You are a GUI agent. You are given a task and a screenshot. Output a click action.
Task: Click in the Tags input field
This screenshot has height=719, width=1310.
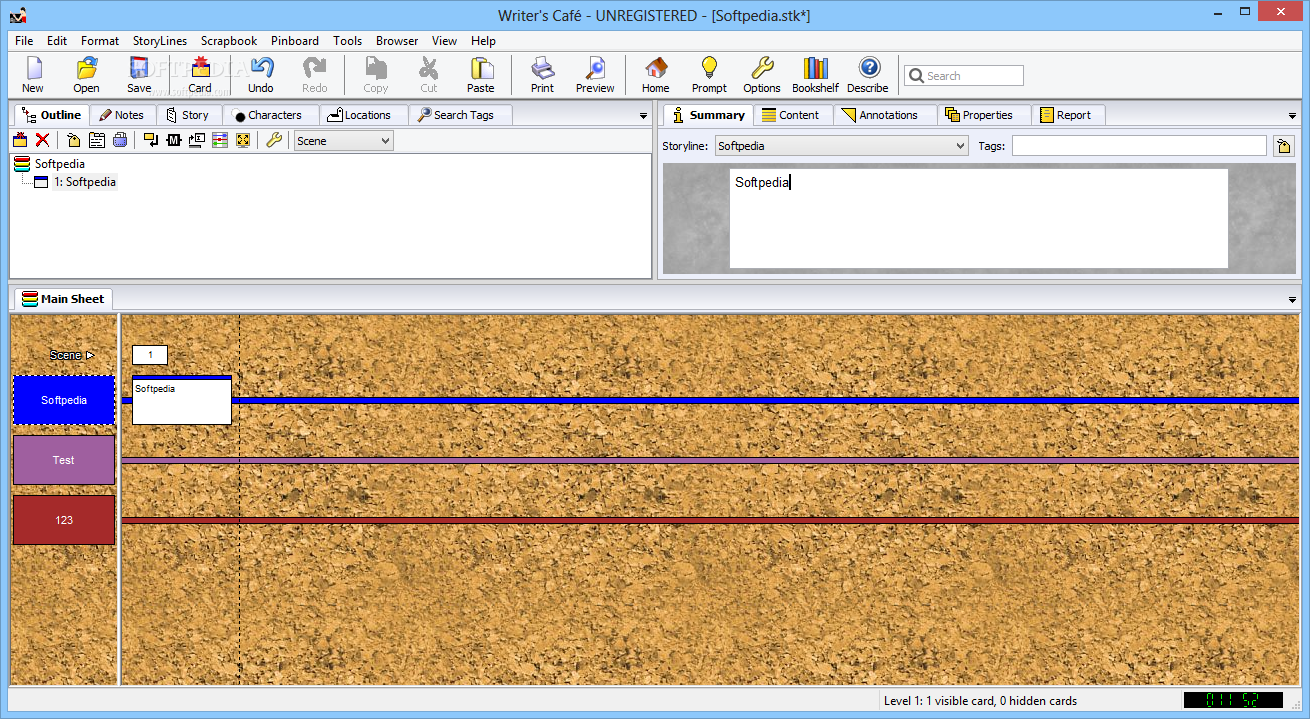(1139, 146)
